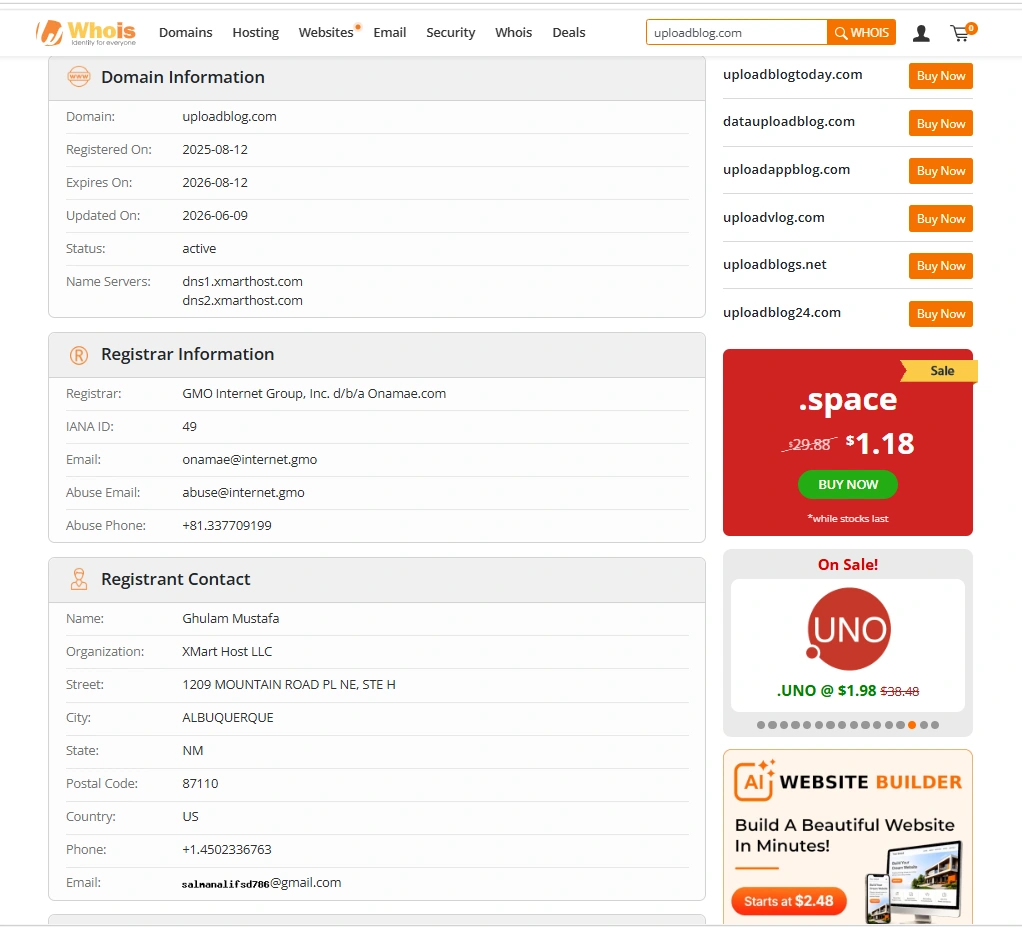Click the Registrar Information R icon
1022x927 pixels.
click(x=79, y=355)
